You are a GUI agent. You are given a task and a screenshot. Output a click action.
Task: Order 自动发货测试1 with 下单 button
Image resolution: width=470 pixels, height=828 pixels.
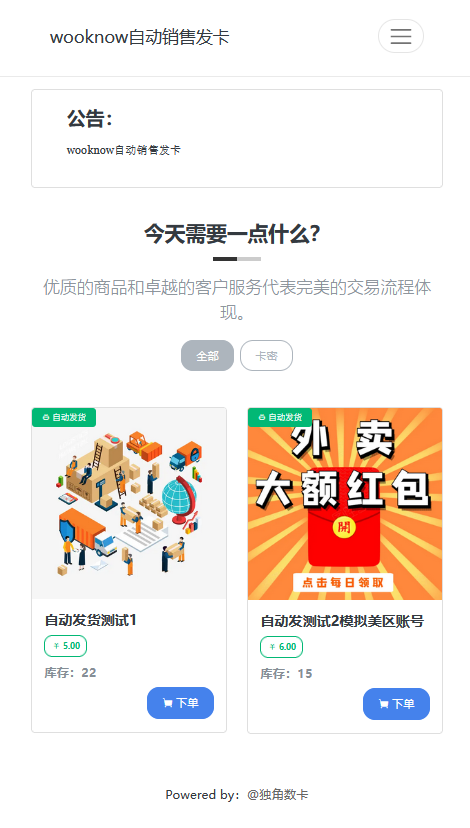(180, 703)
